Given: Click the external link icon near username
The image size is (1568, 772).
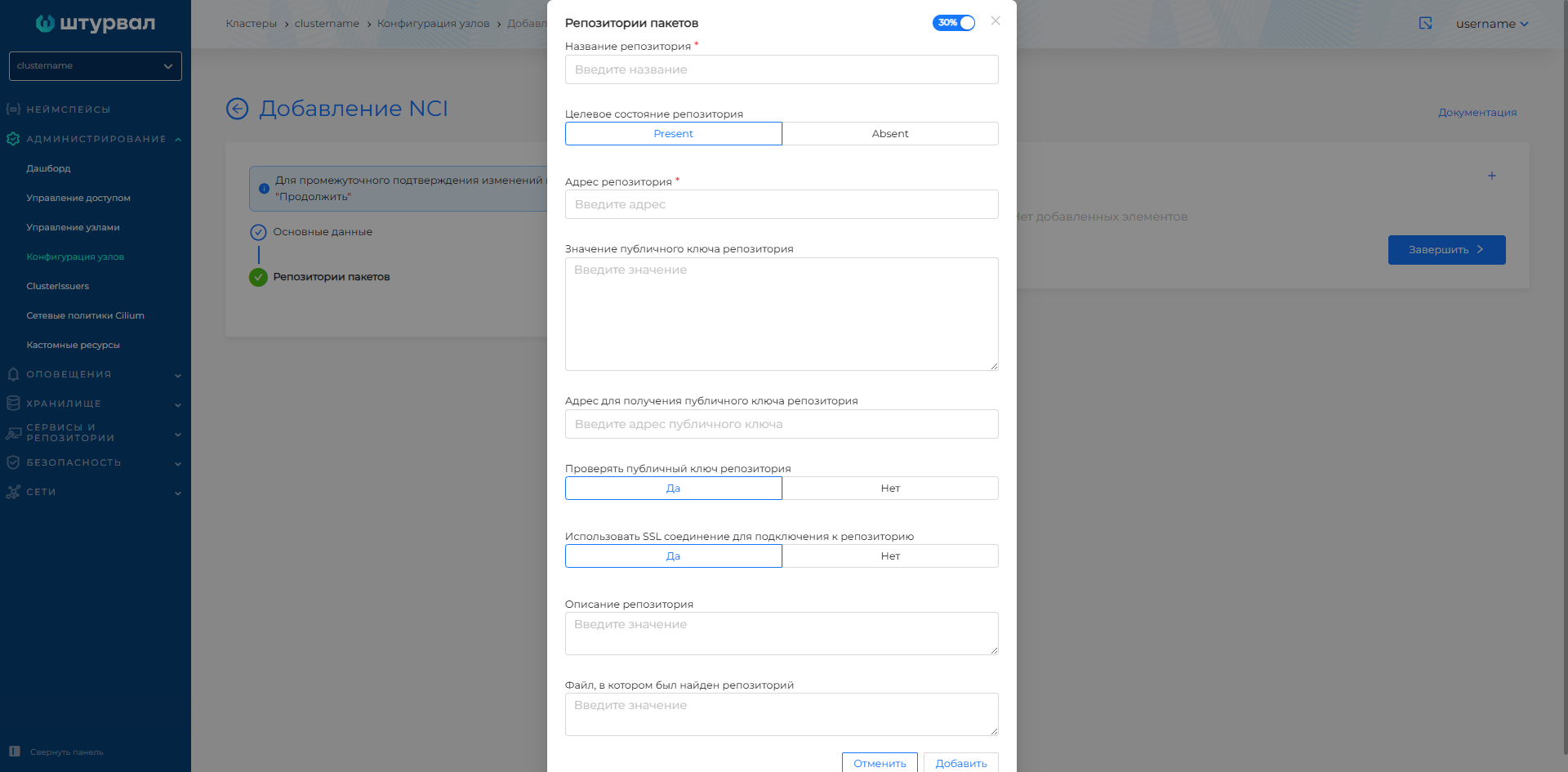Looking at the screenshot, I should [x=1425, y=24].
